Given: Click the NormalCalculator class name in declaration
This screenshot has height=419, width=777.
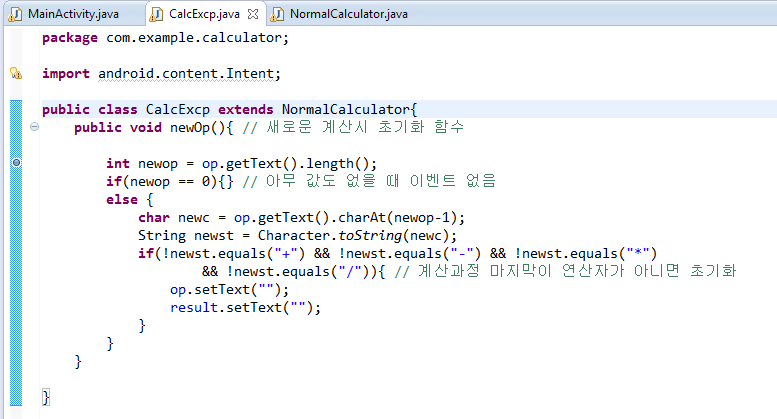Looking at the screenshot, I should [x=346, y=109].
